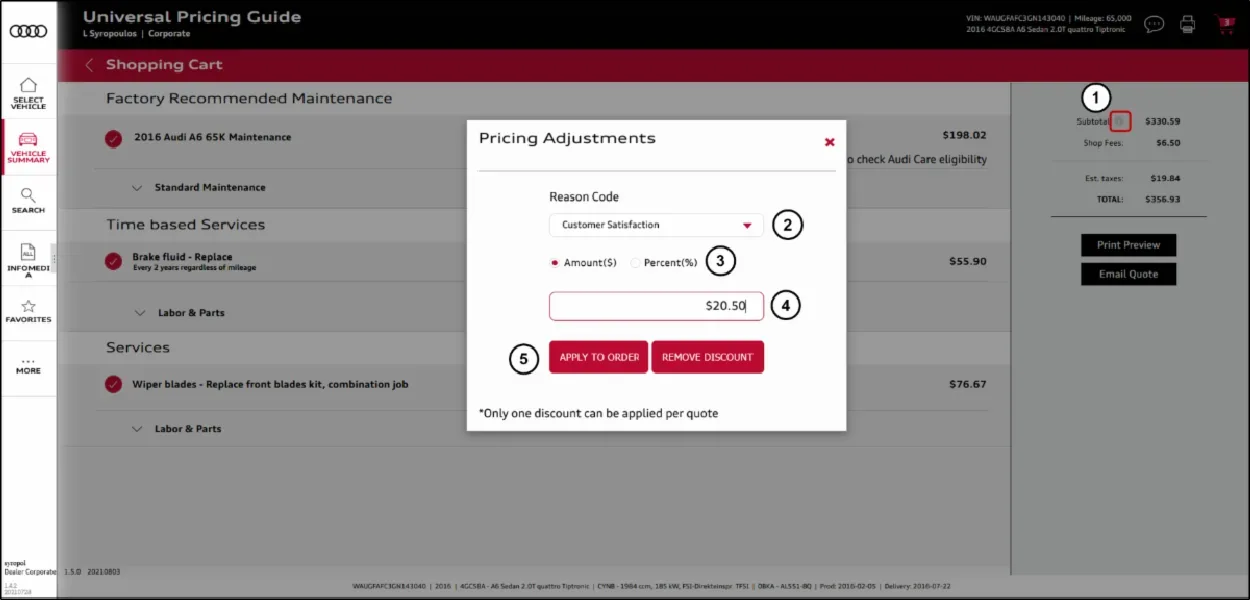Open the chat bubble icon in header
This screenshot has width=1250, height=600.
click(1154, 24)
